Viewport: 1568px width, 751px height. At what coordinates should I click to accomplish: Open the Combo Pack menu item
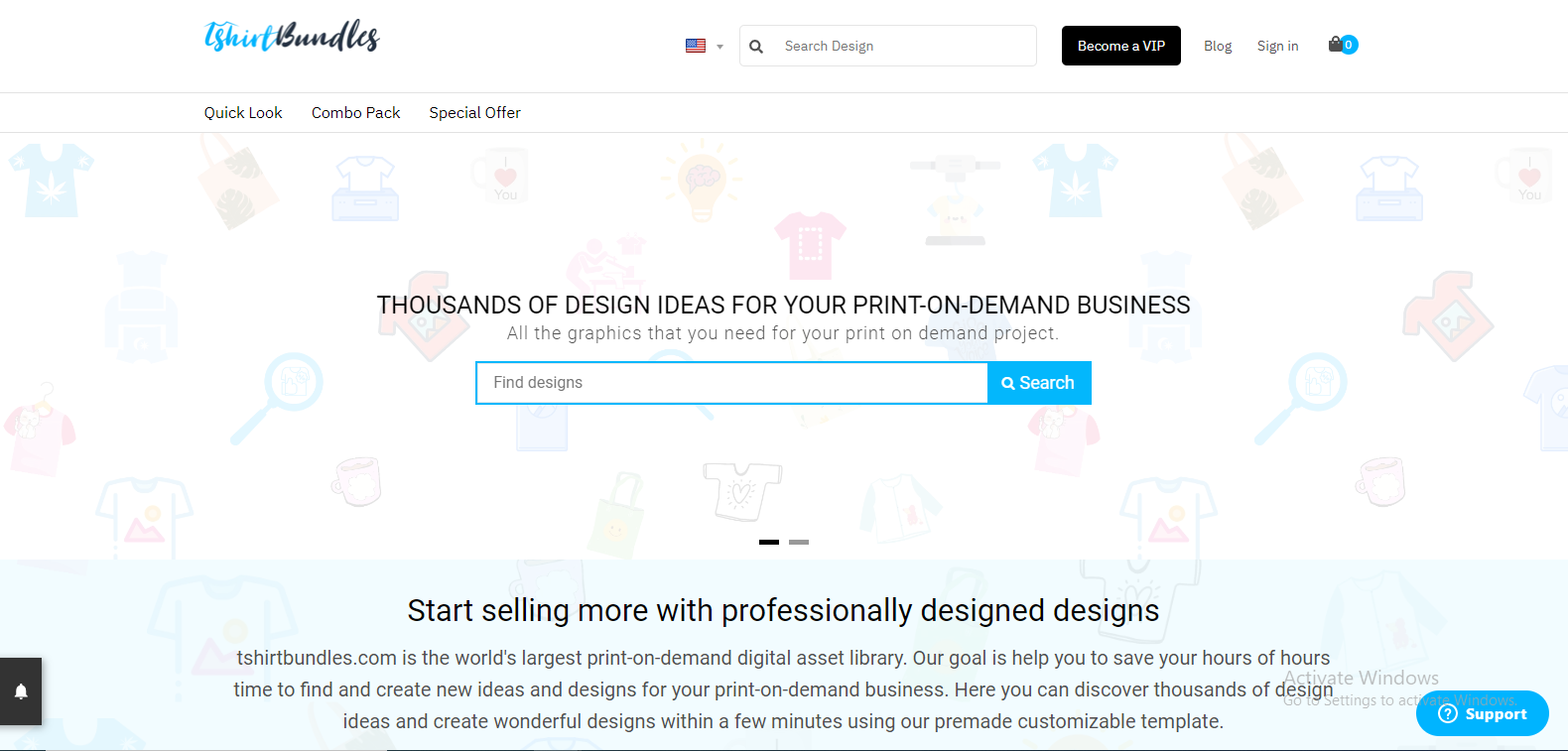[x=356, y=113]
